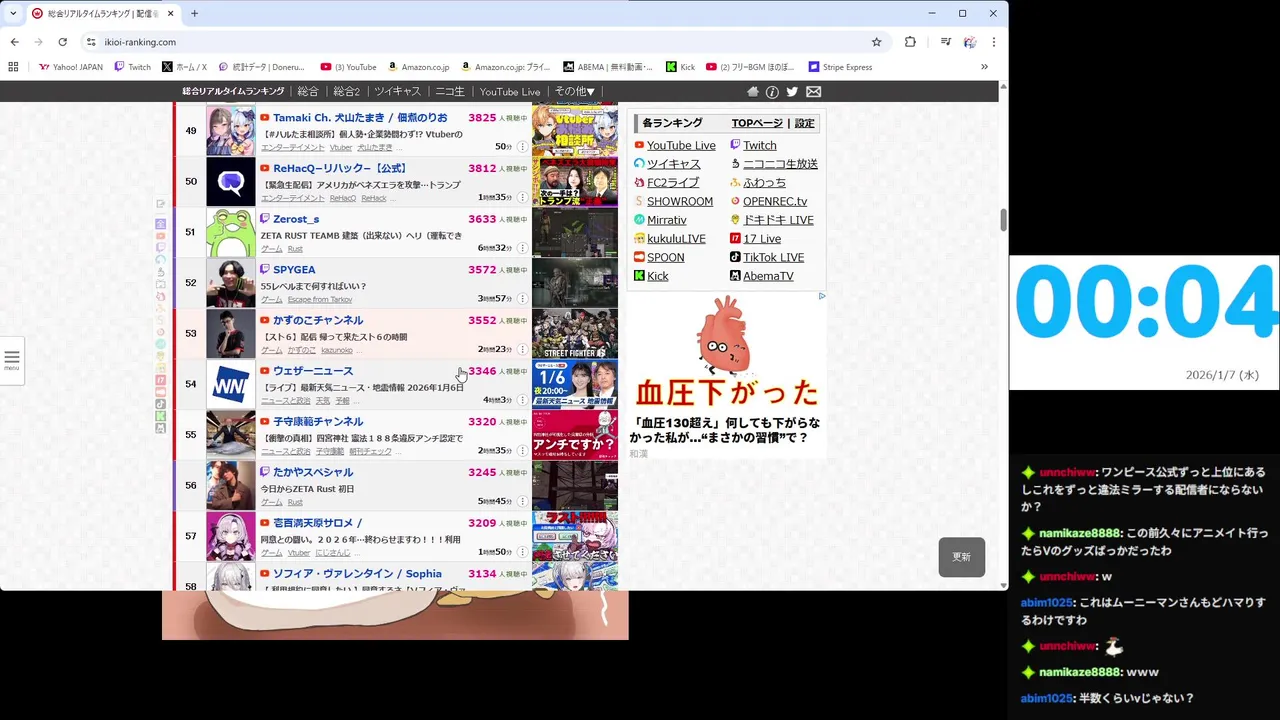Open the TOPページ link
The width and height of the screenshot is (1280, 720).
point(757,123)
